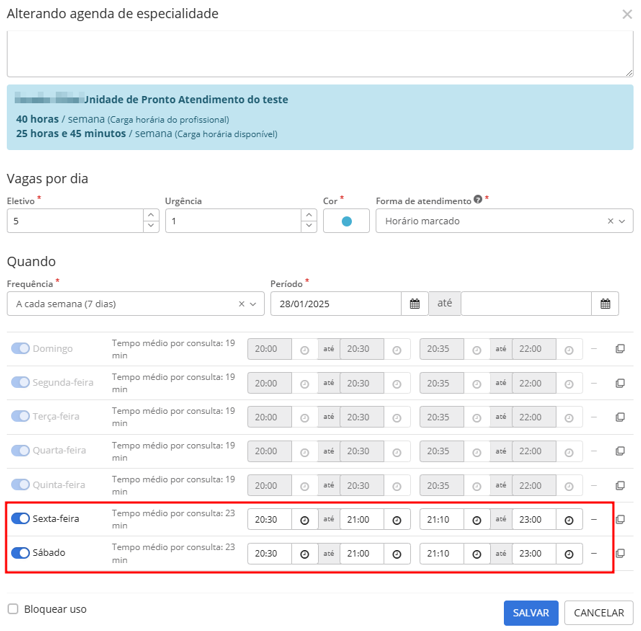Copy Segunda-feira schedule using copy icon

click(620, 383)
